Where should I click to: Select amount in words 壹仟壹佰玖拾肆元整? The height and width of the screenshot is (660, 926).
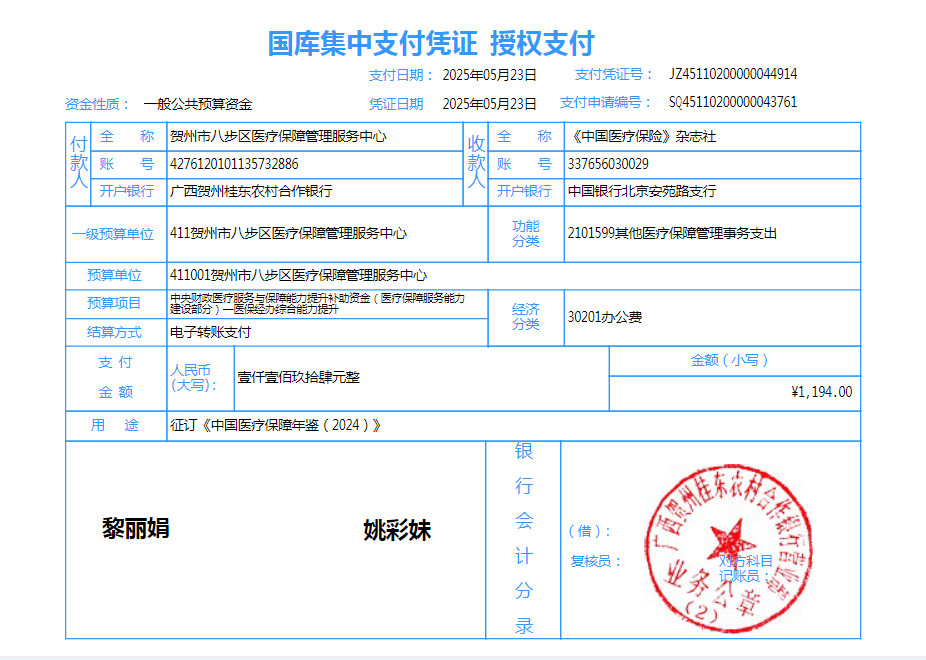298,377
